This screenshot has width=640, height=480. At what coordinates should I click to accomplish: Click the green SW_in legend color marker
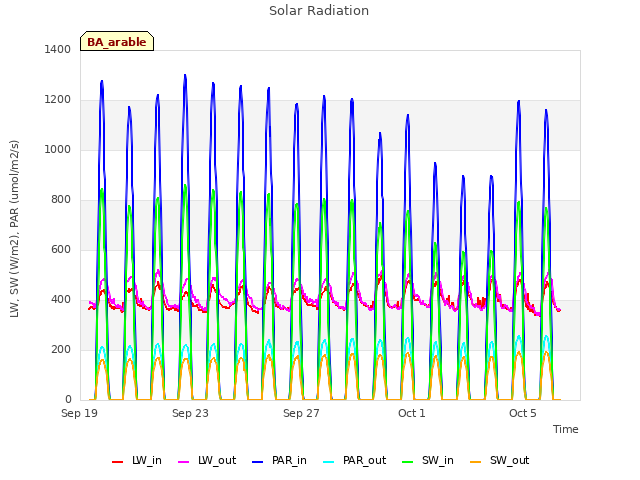tap(408, 462)
